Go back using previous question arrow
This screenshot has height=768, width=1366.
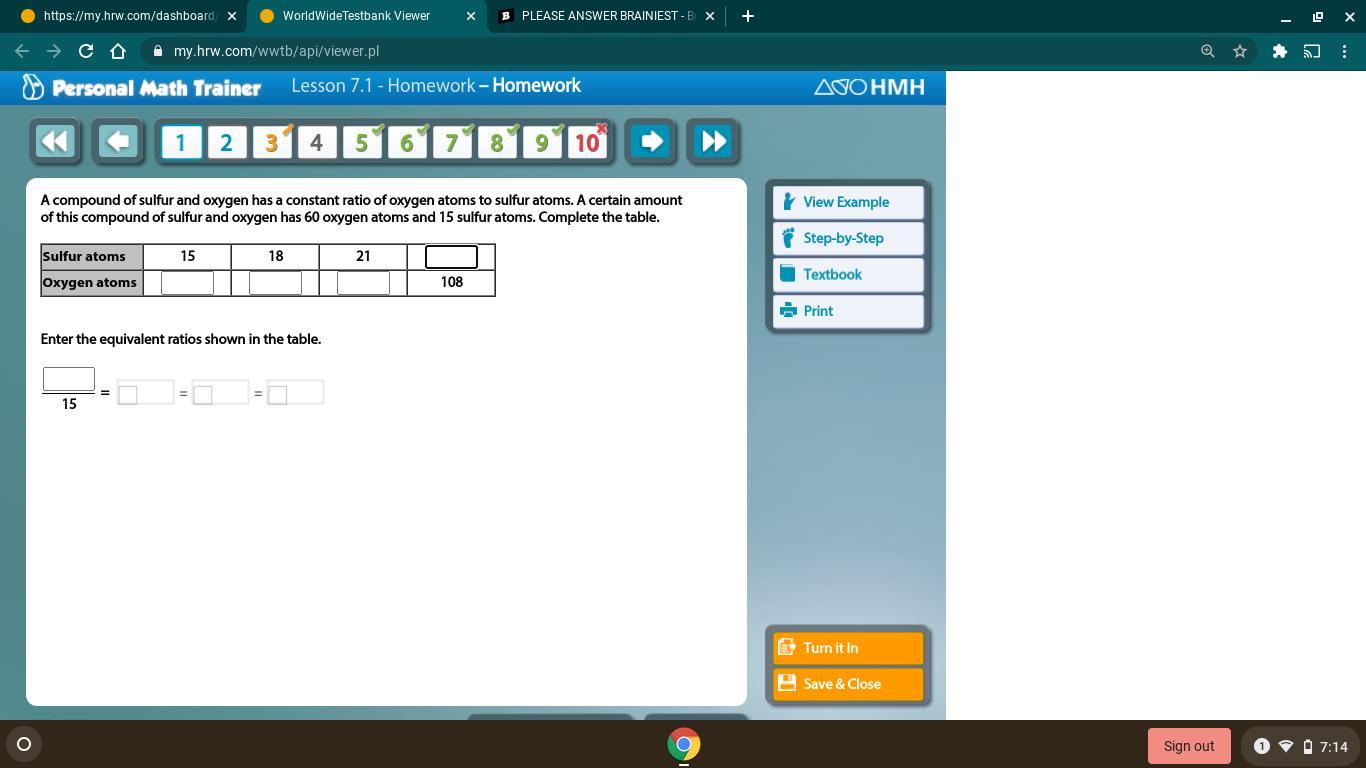pyautogui.click(x=117, y=141)
